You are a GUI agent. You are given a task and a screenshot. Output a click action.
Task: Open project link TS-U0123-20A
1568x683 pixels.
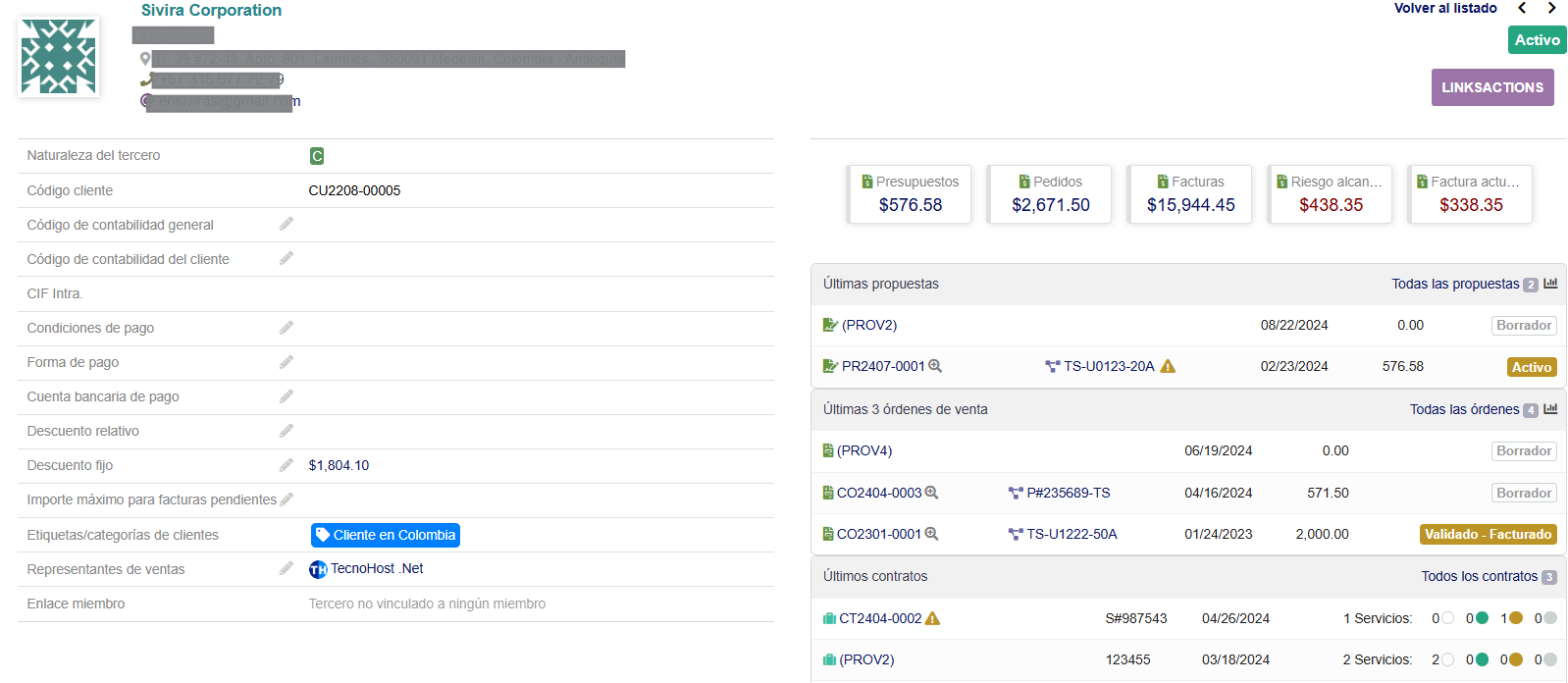[1109, 366]
